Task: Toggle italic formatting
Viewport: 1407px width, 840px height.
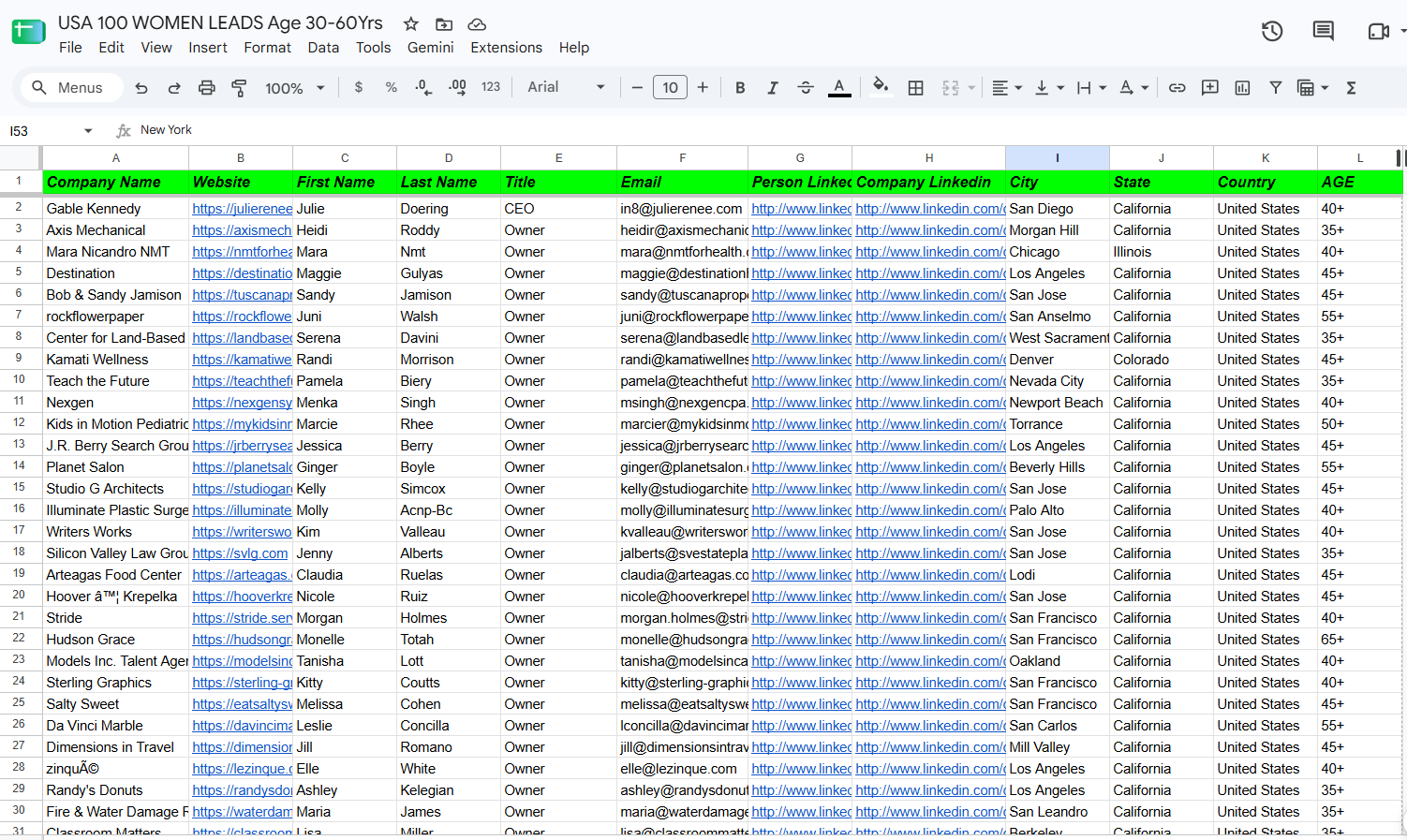Action: coord(773,88)
